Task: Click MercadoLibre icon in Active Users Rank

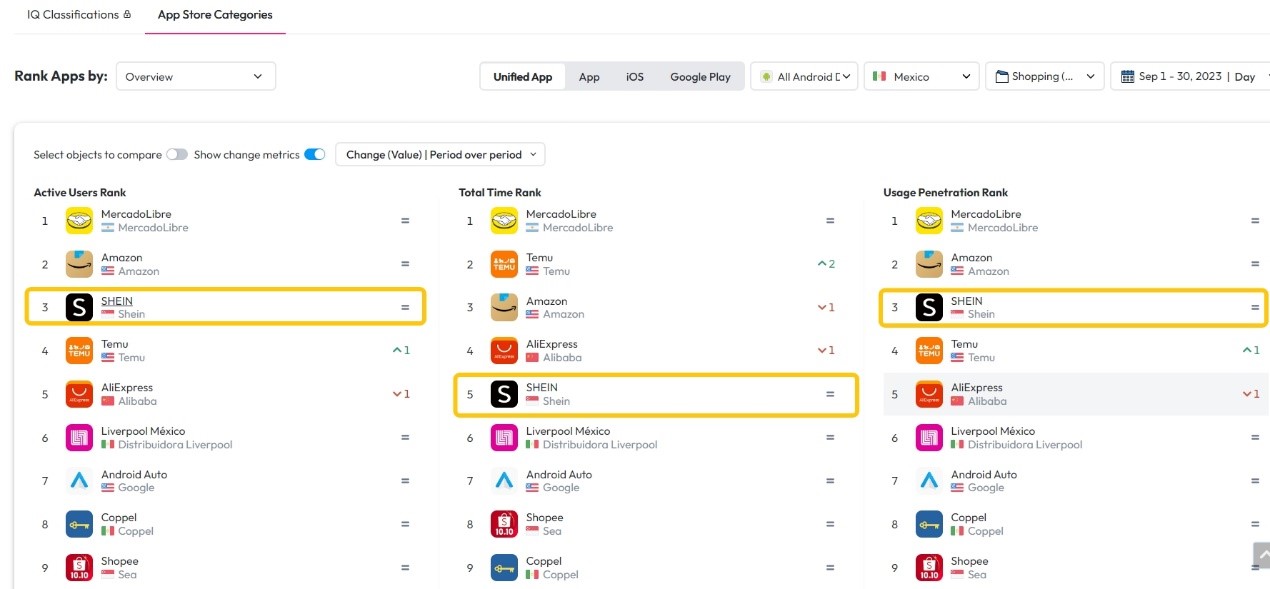Action: 80,221
